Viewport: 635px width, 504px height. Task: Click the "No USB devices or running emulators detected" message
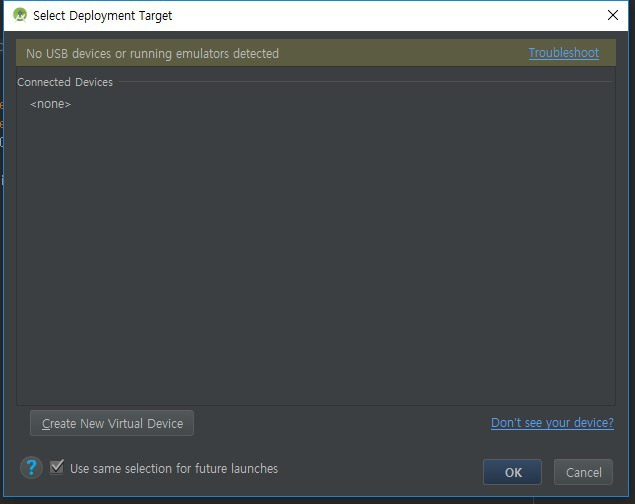pyautogui.click(x=152, y=53)
